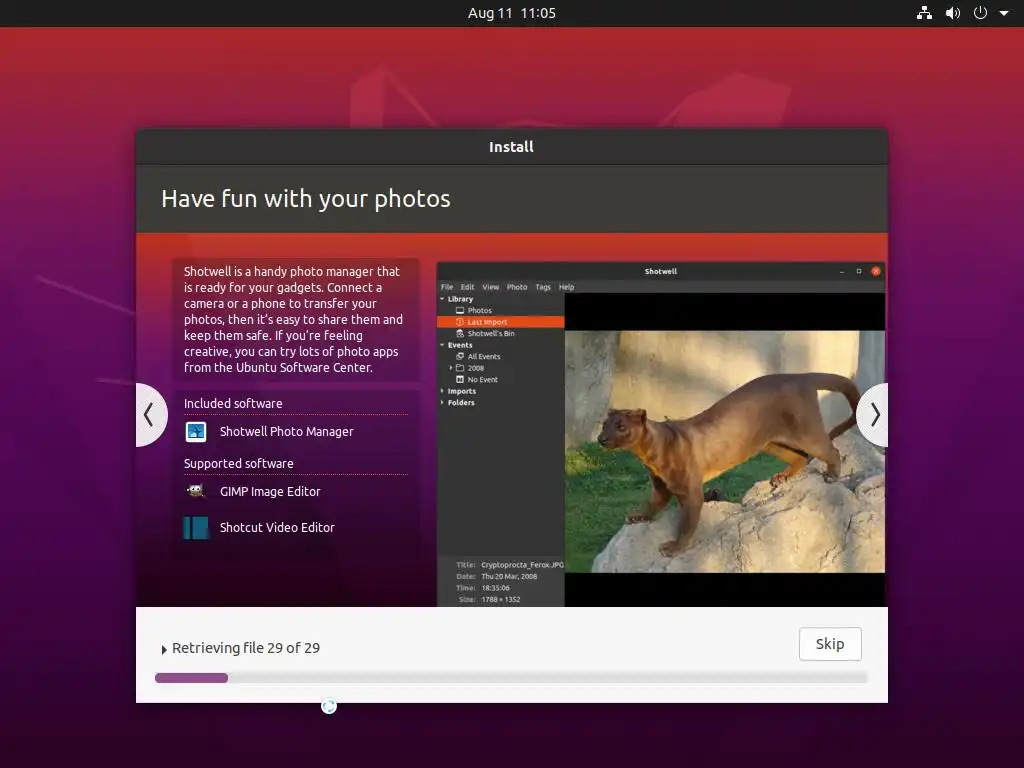This screenshot has width=1024, height=768.
Task: Open the View menu in Shotwell preview
Action: point(490,287)
